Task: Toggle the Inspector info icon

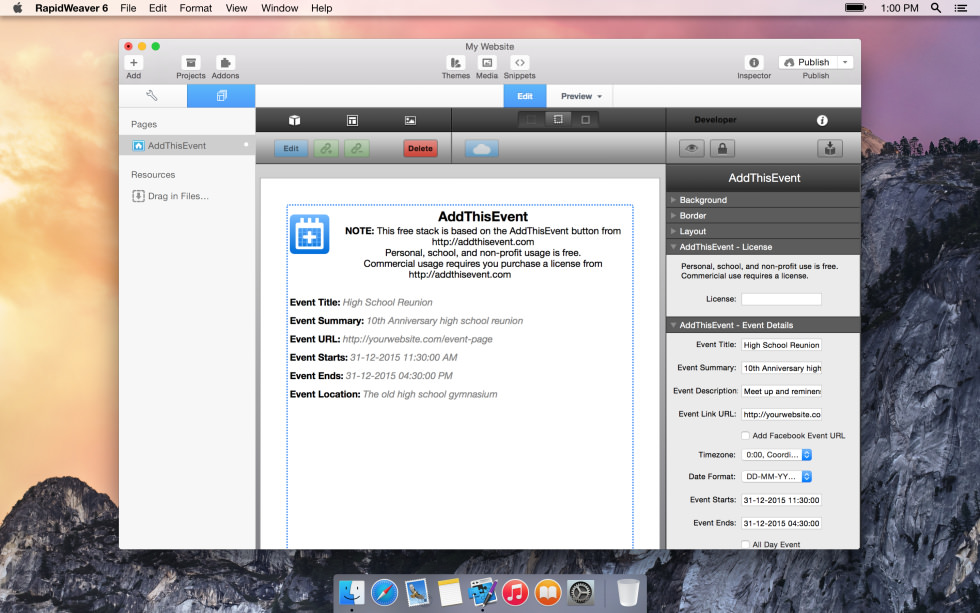Action: (754, 62)
